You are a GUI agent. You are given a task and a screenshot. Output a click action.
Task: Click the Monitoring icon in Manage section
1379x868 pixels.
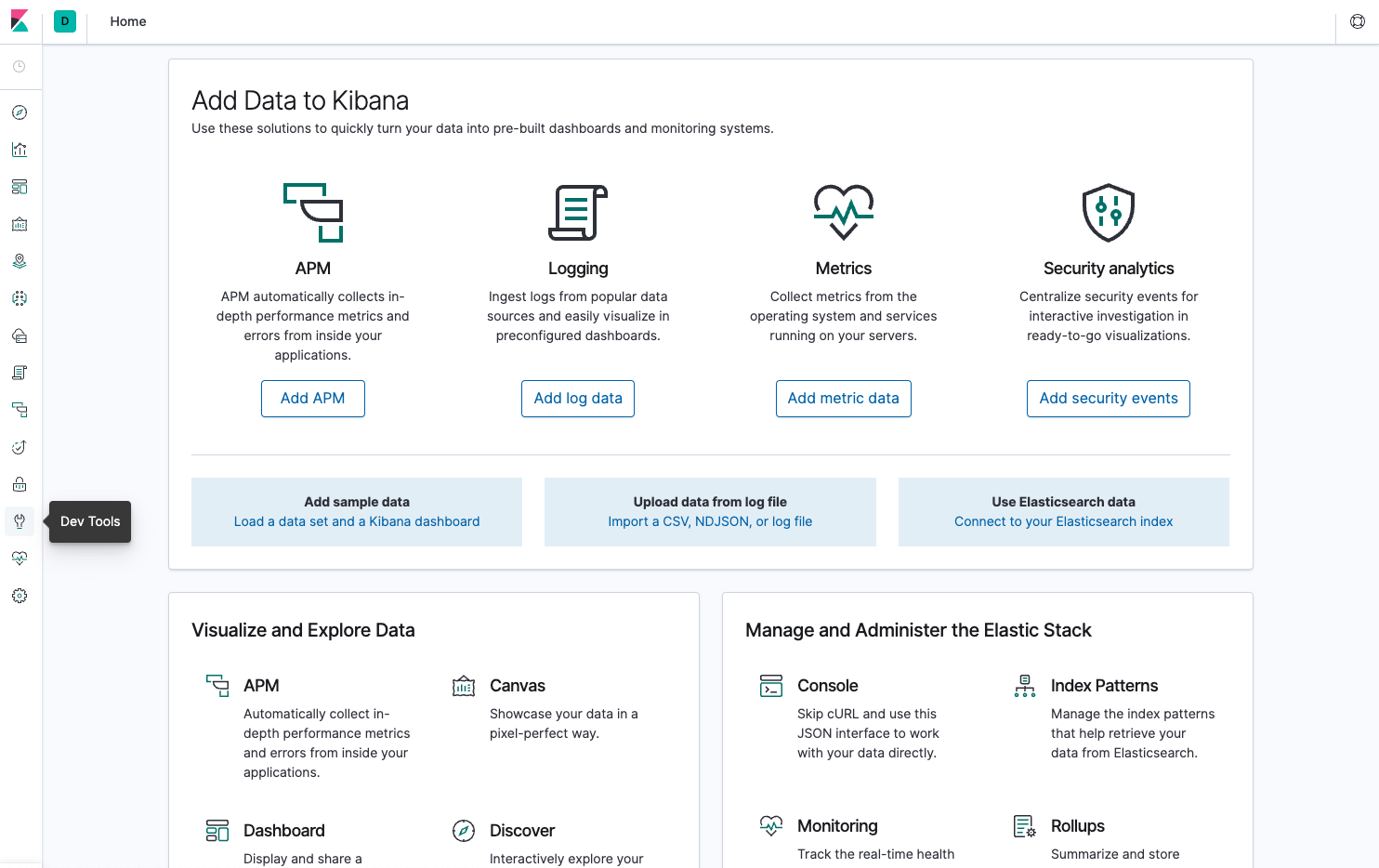tap(771, 826)
